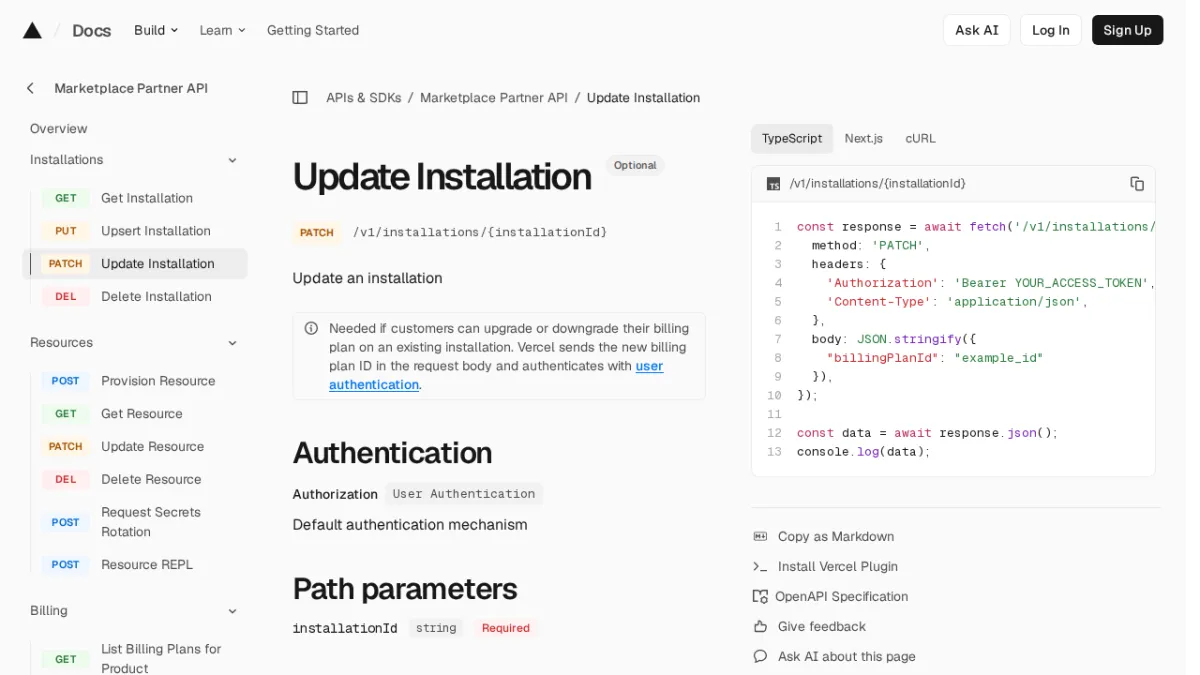The image size is (1200, 675).
Task: Click the back arrow beside Marketplace Partner API
Action: tap(30, 88)
